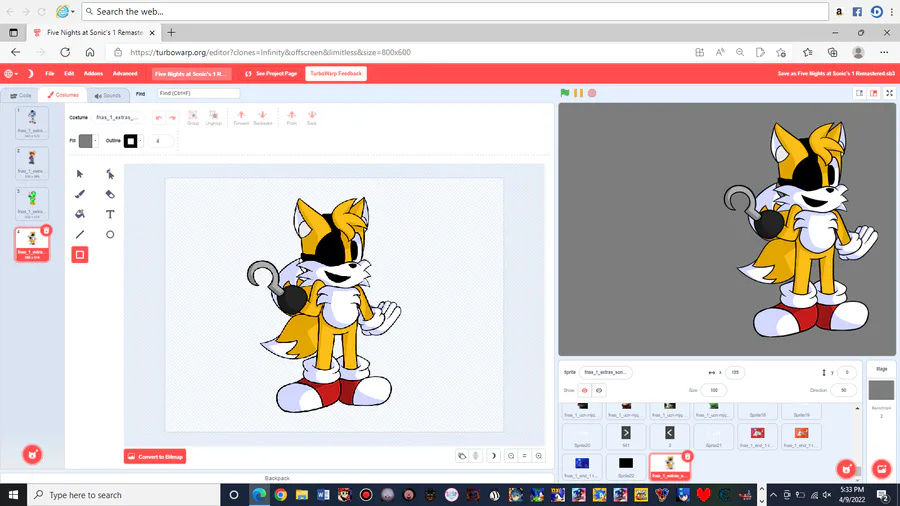Viewport: 900px width, 506px height.
Task: Click Save as Five Nights at Sonic's link
Action: coord(836,73)
